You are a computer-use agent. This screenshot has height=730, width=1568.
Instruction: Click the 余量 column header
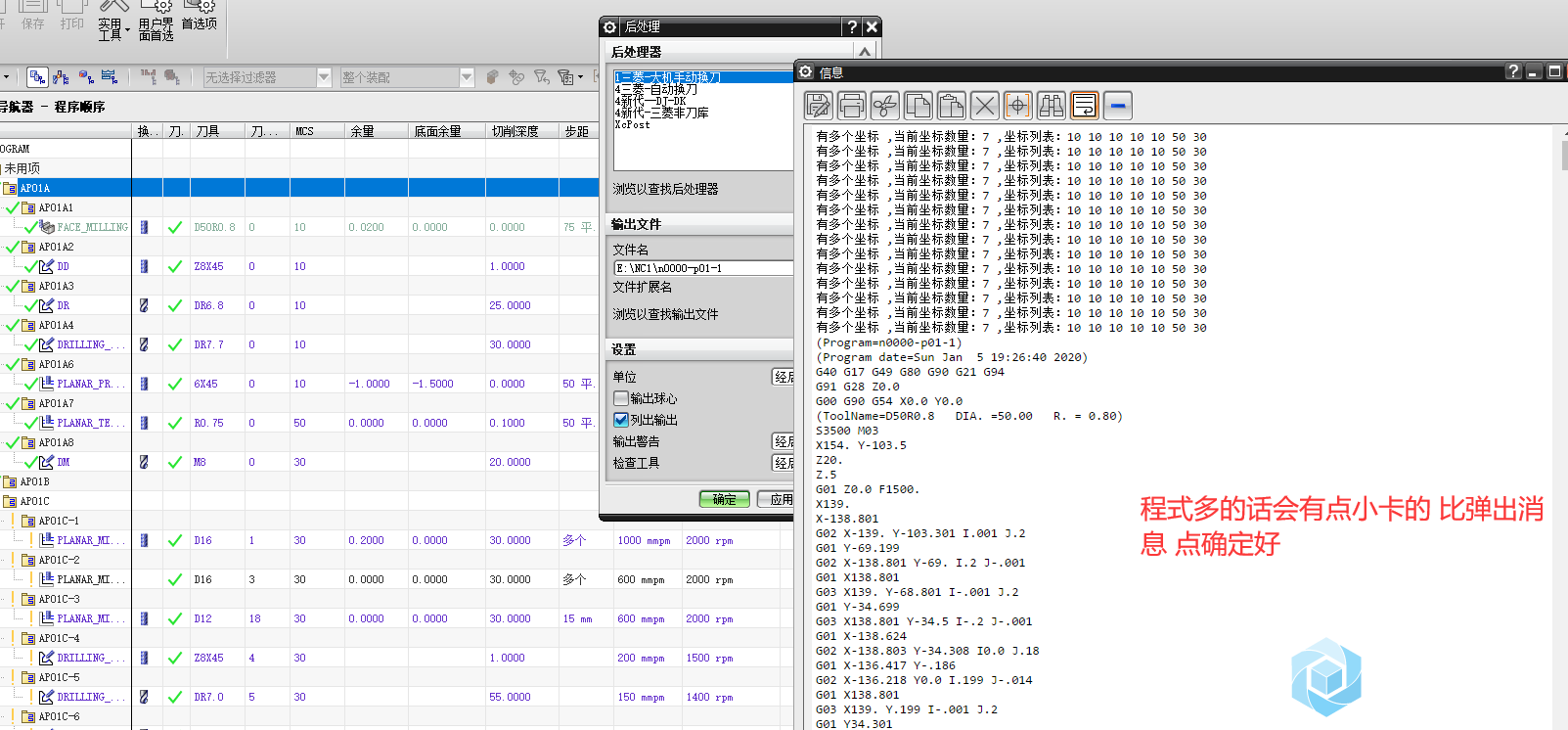click(377, 131)
